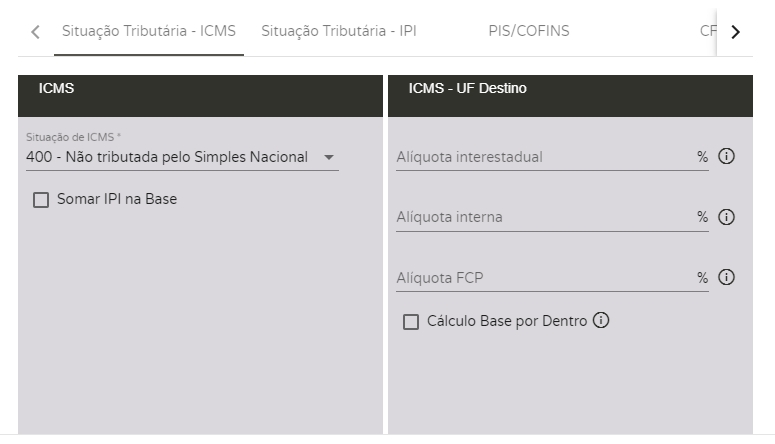This screenshot has height=444, width=775.
Task: Click the ICMS panel header
Action: click(200, 89)
